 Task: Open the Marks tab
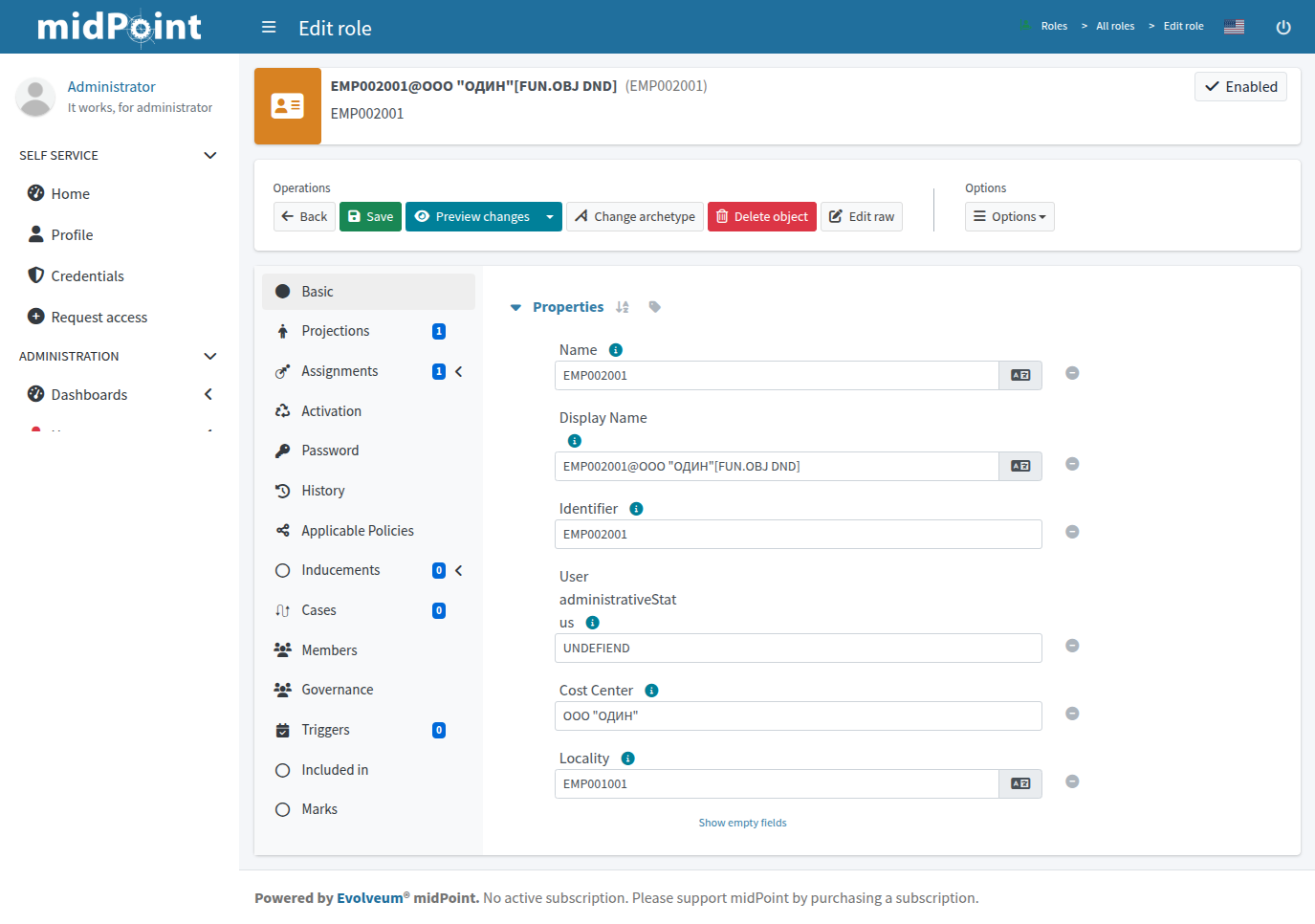[368, 809]
